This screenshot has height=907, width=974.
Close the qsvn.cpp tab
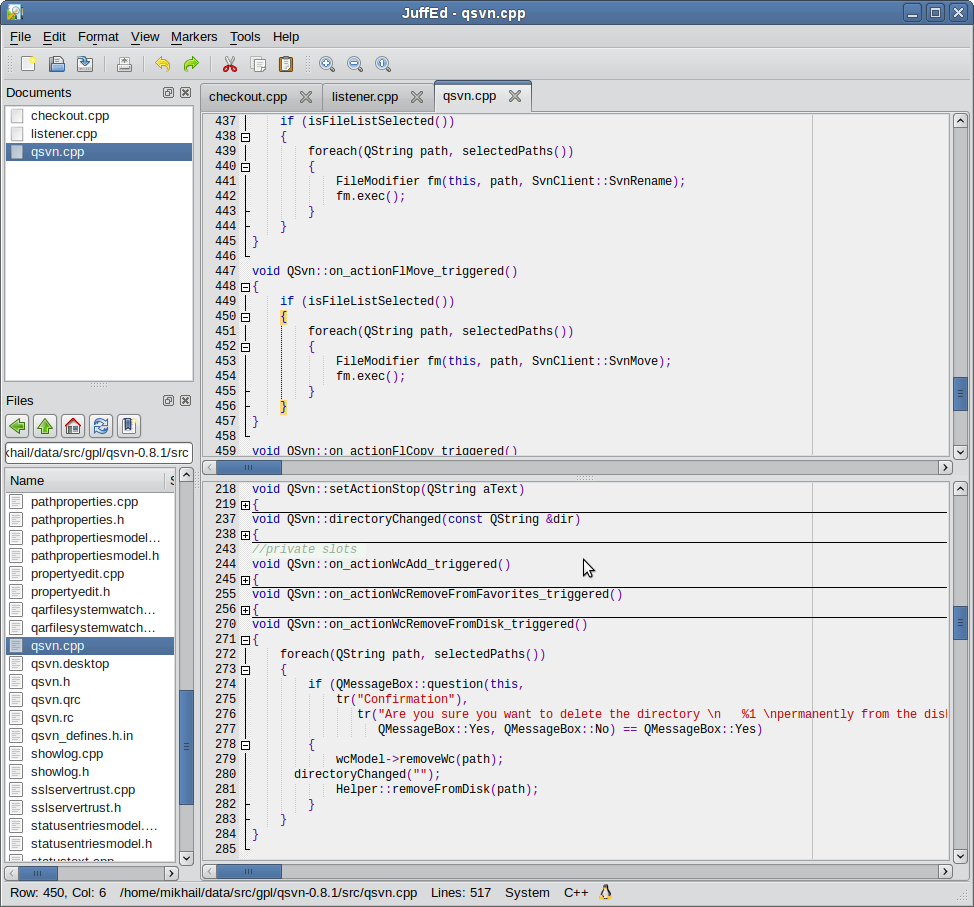[x=515, y=96]
